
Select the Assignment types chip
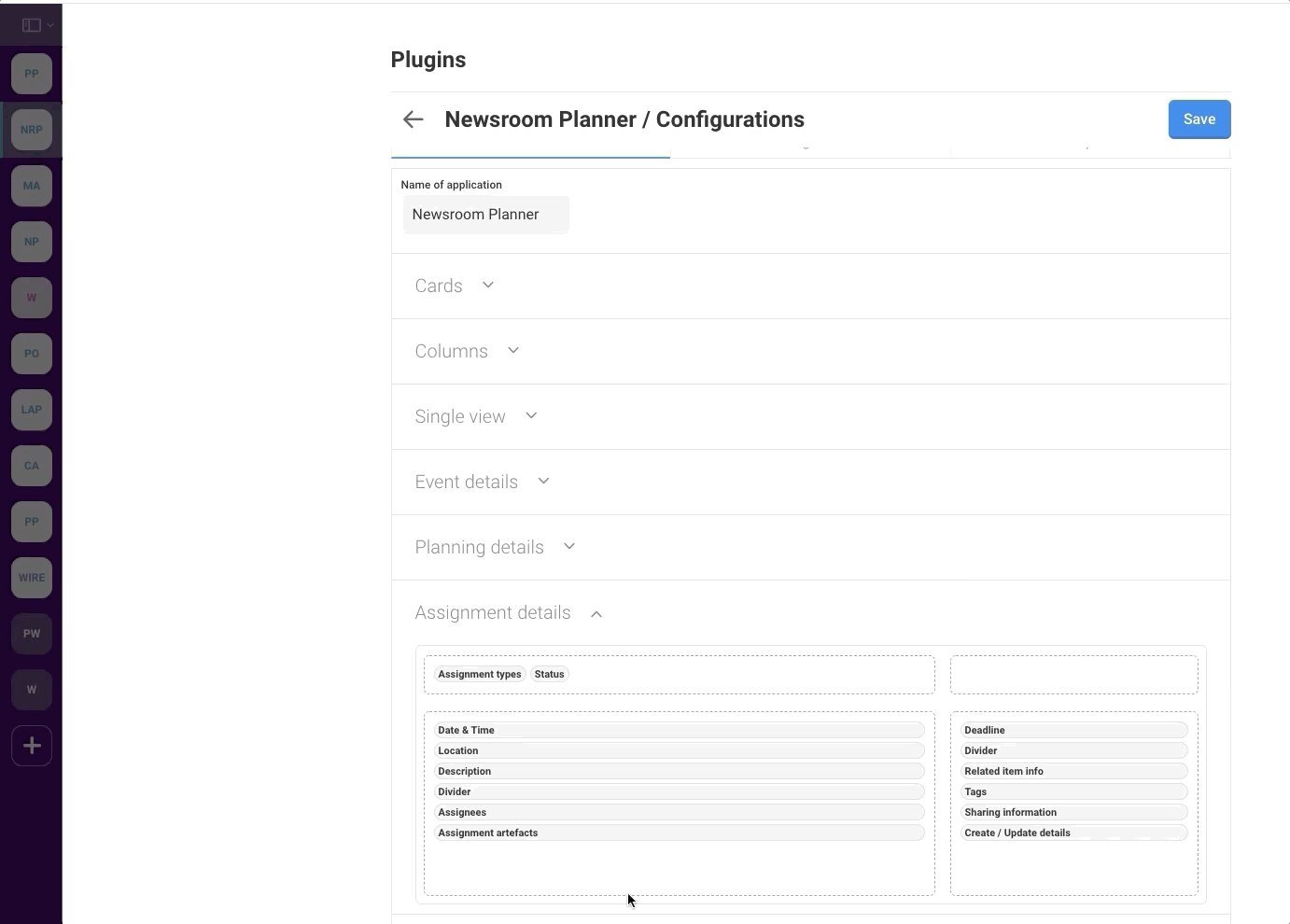click(x=479, y=674)
